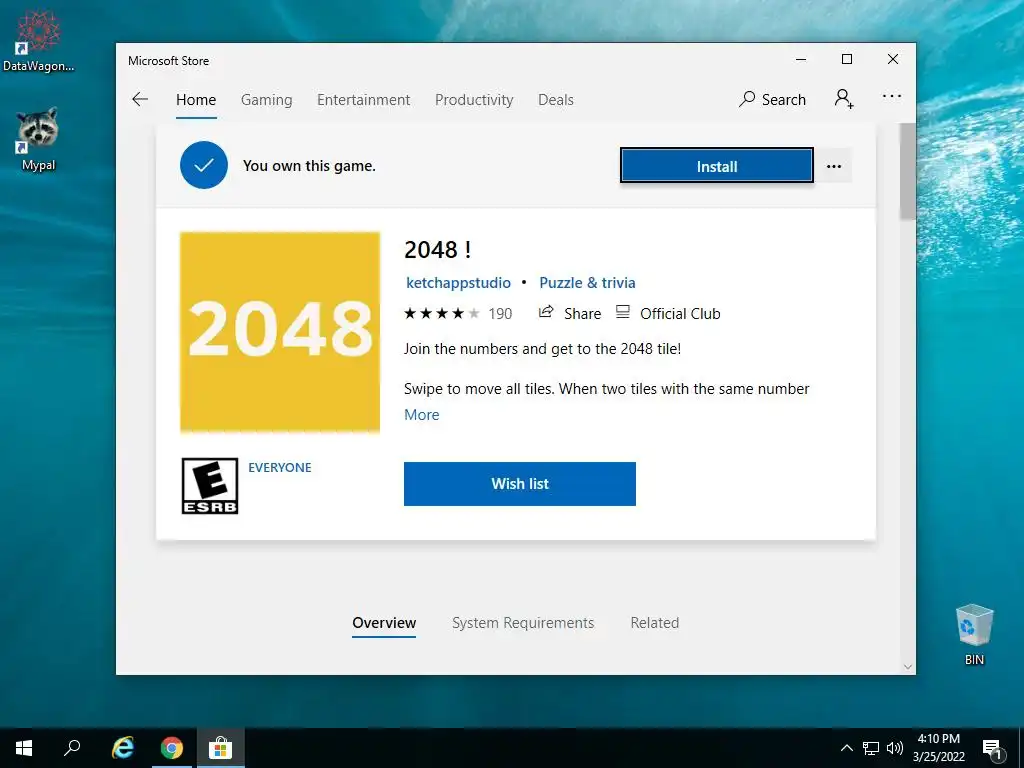
Task: Open the volume speaker tray icon
Action: [x=895, y=748]
